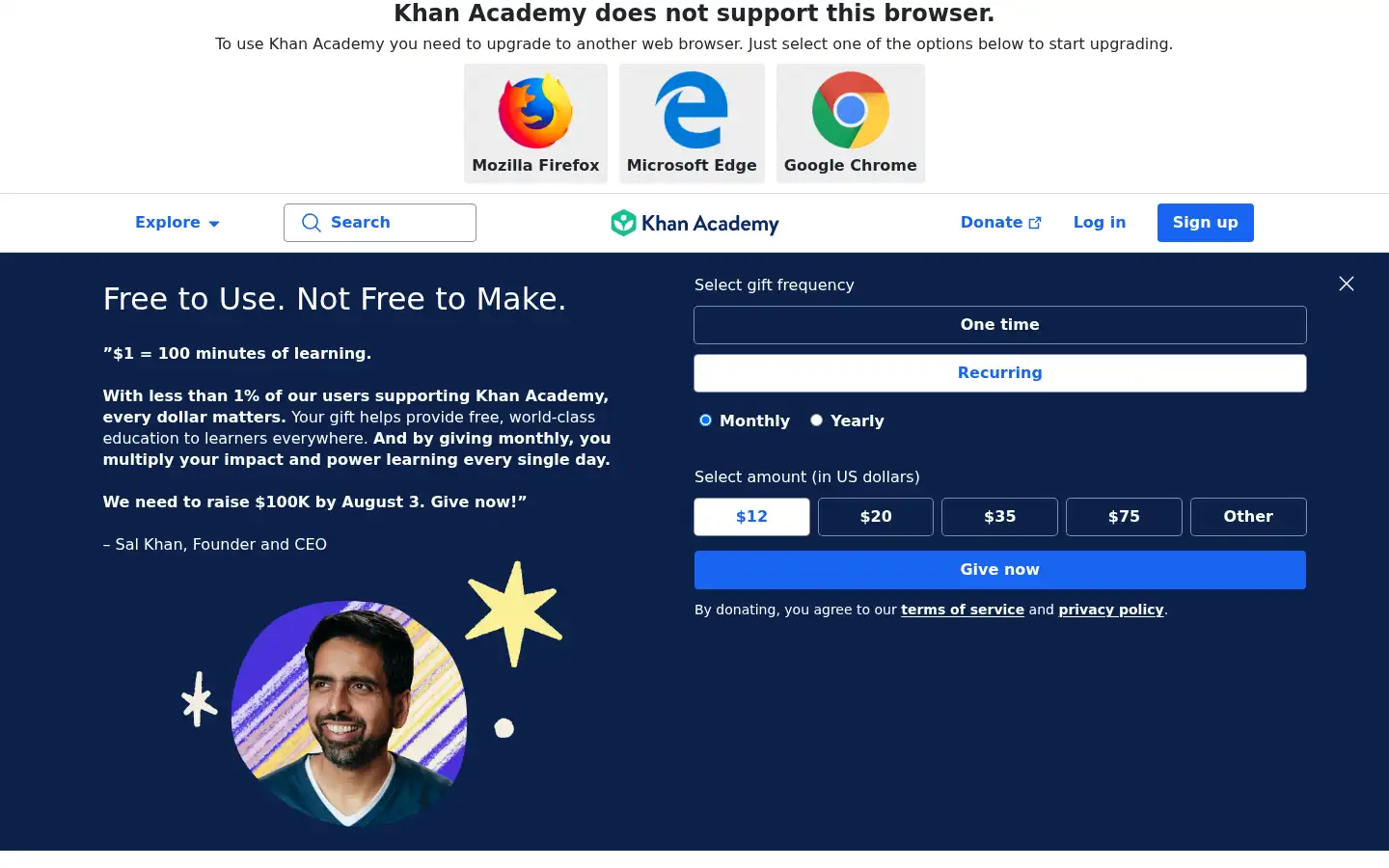Focus the Search input field
The width and height of the screenshot is (1389, 868).
380,223
